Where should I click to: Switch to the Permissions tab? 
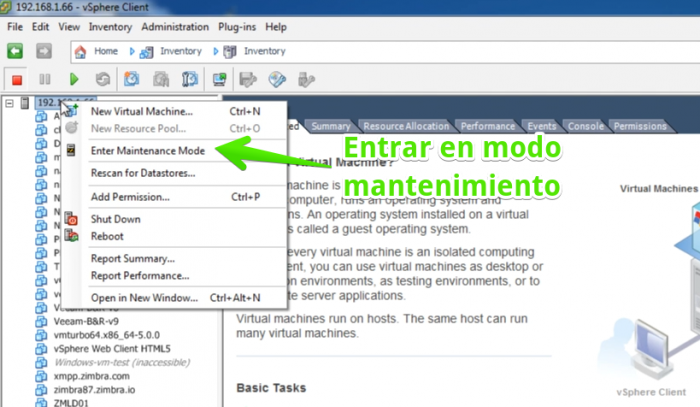click(640, 126)
